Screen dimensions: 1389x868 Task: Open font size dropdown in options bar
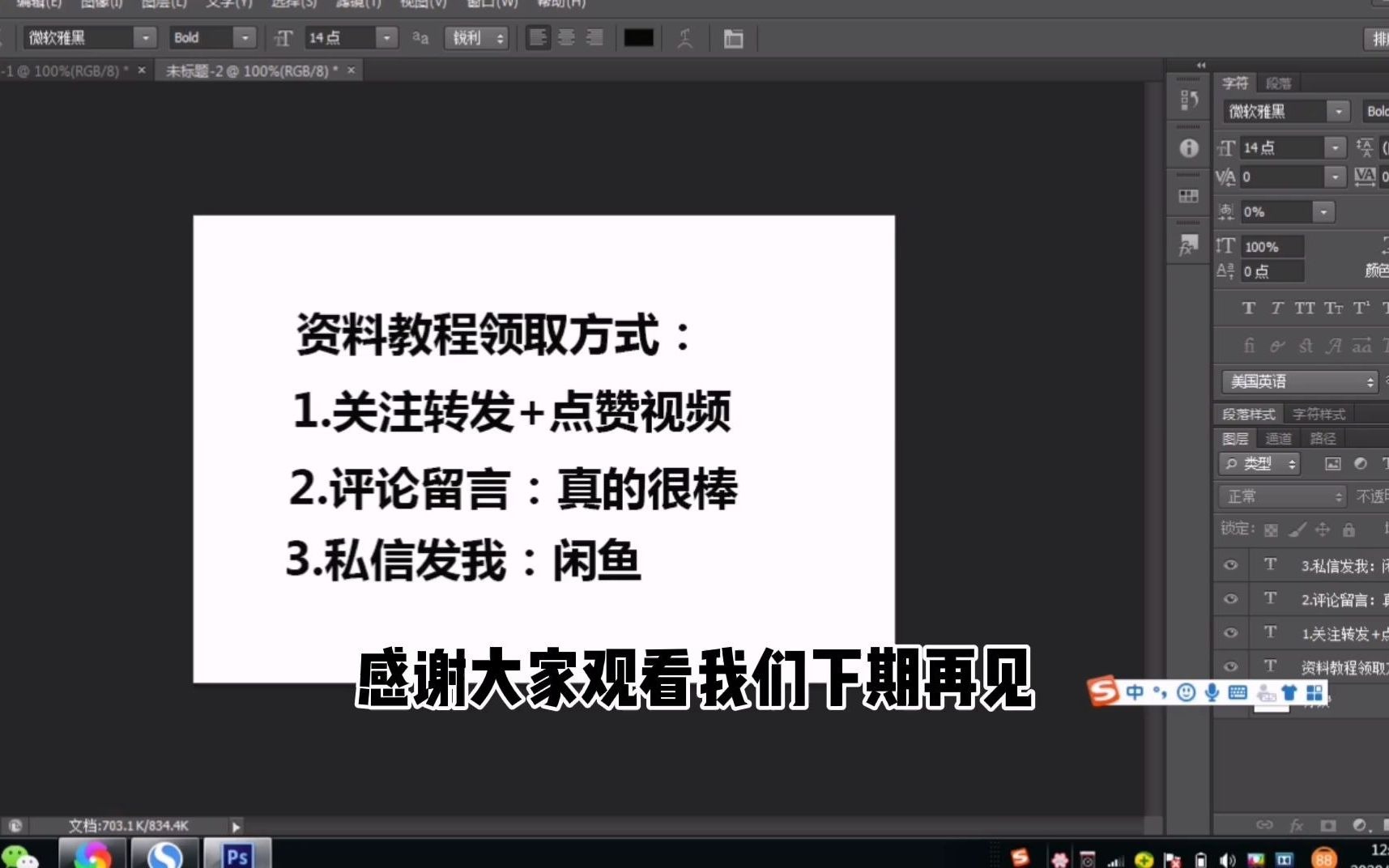tap(386, 38)
